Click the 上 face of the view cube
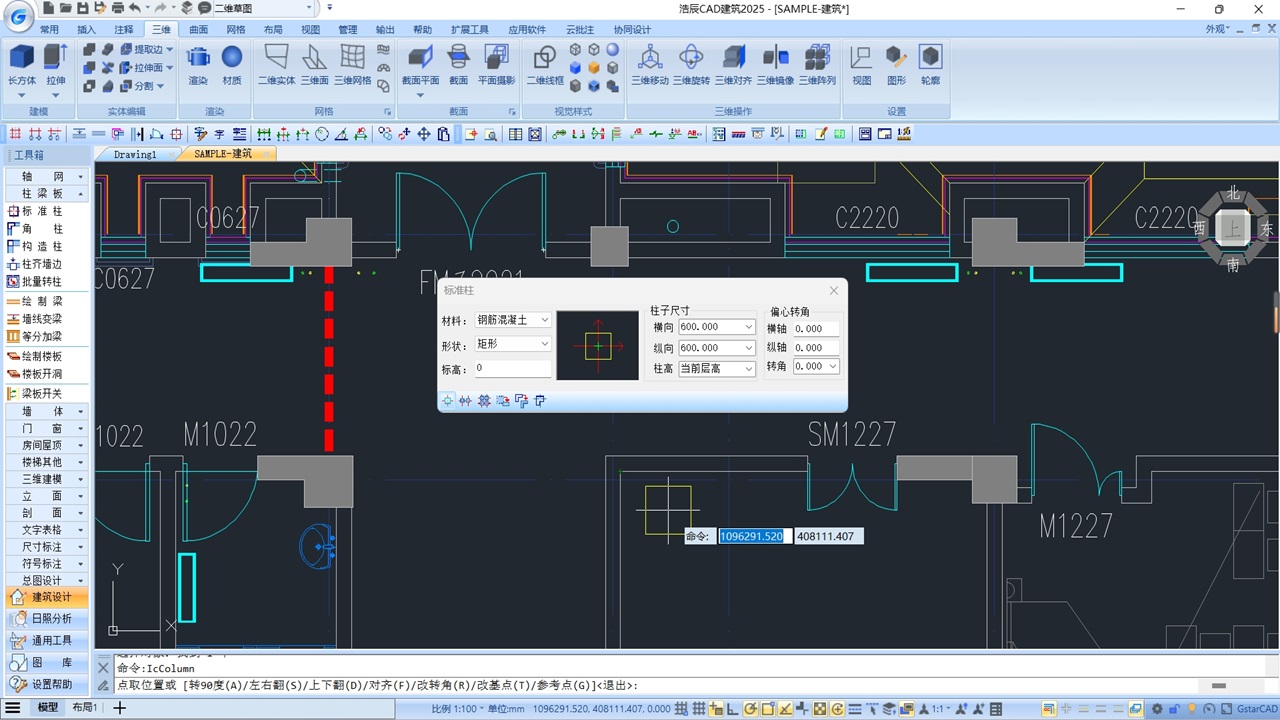Screen dimensions: 1280x720 (x=1232, y=229)
